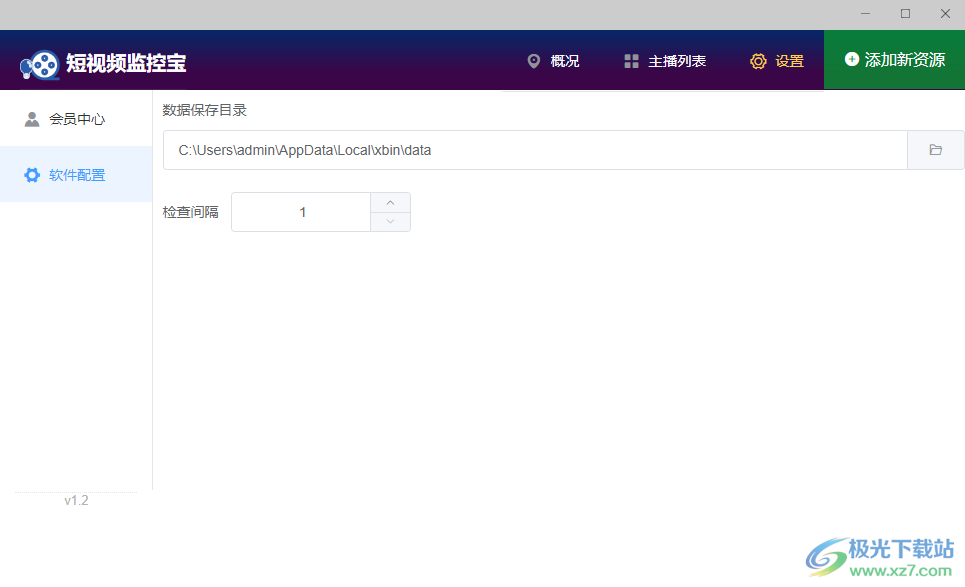Viewport: 965px width, 587px height.
Task: Click the 短视频监控宝 title text
Action: 126,63
